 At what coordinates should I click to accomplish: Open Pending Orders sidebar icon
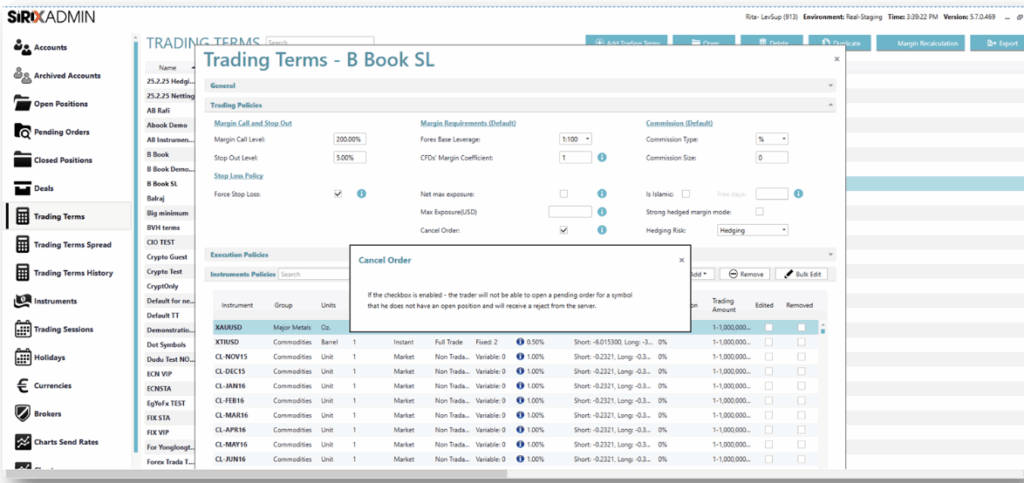coord(21,132)
